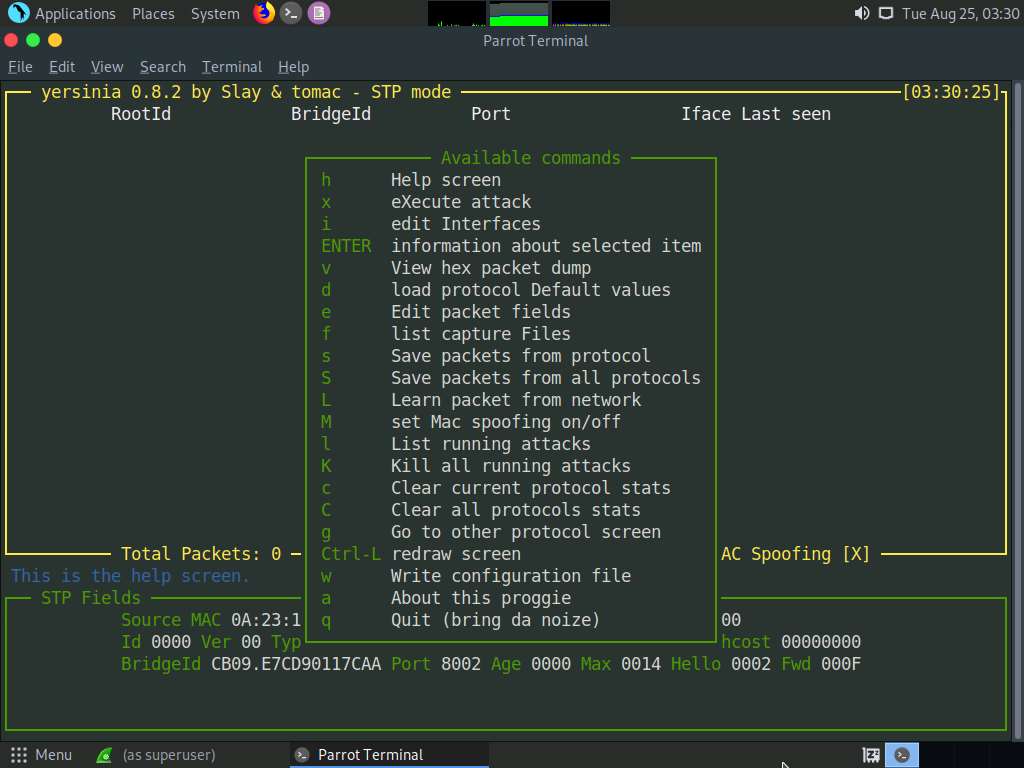
Task: Click the yellow window button
Action: pyautogui.click(x=55, y=40)
